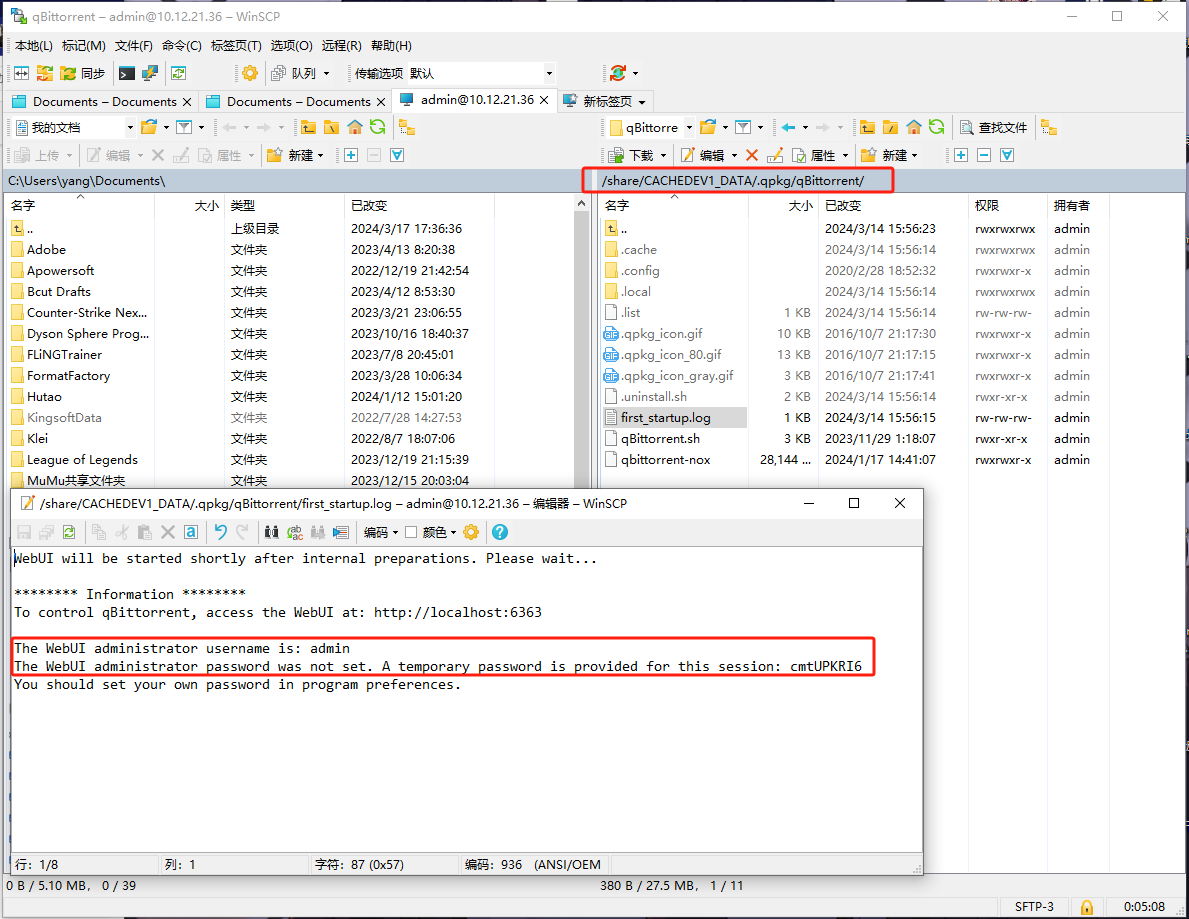
Task: Open the editor help question mark icon
Action: 500,532
